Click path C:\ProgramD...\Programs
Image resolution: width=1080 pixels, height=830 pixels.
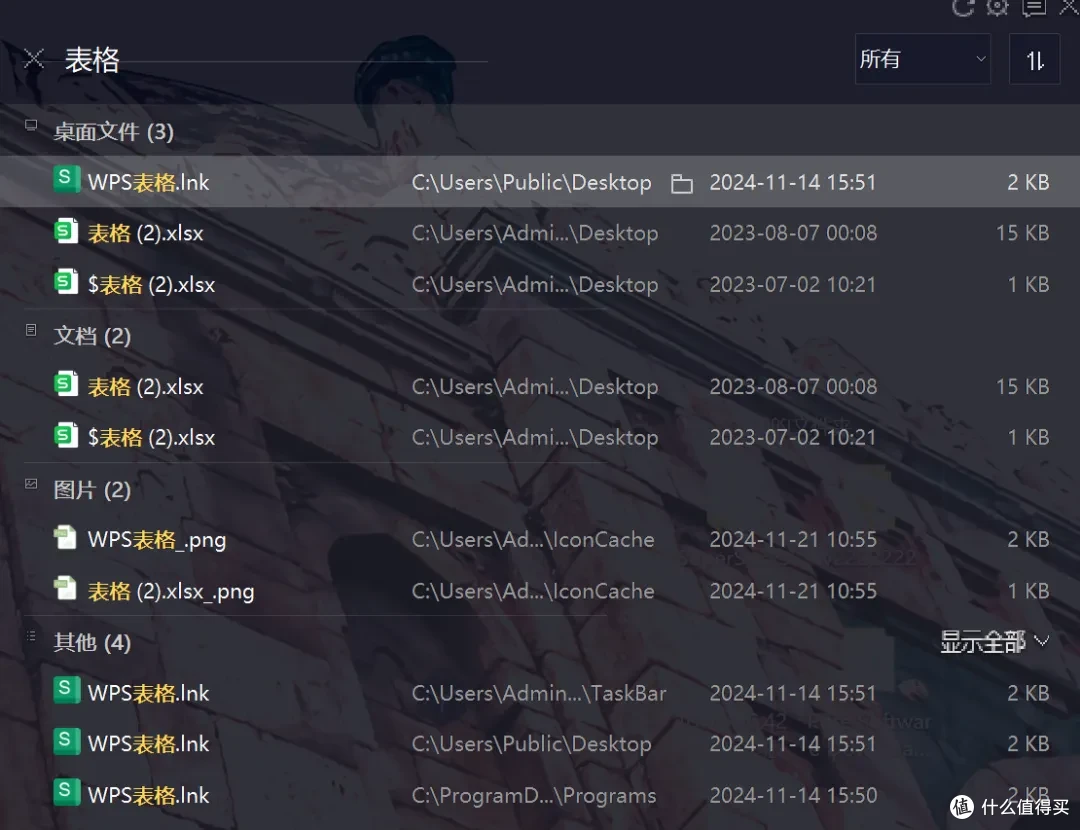click(534, 796)
